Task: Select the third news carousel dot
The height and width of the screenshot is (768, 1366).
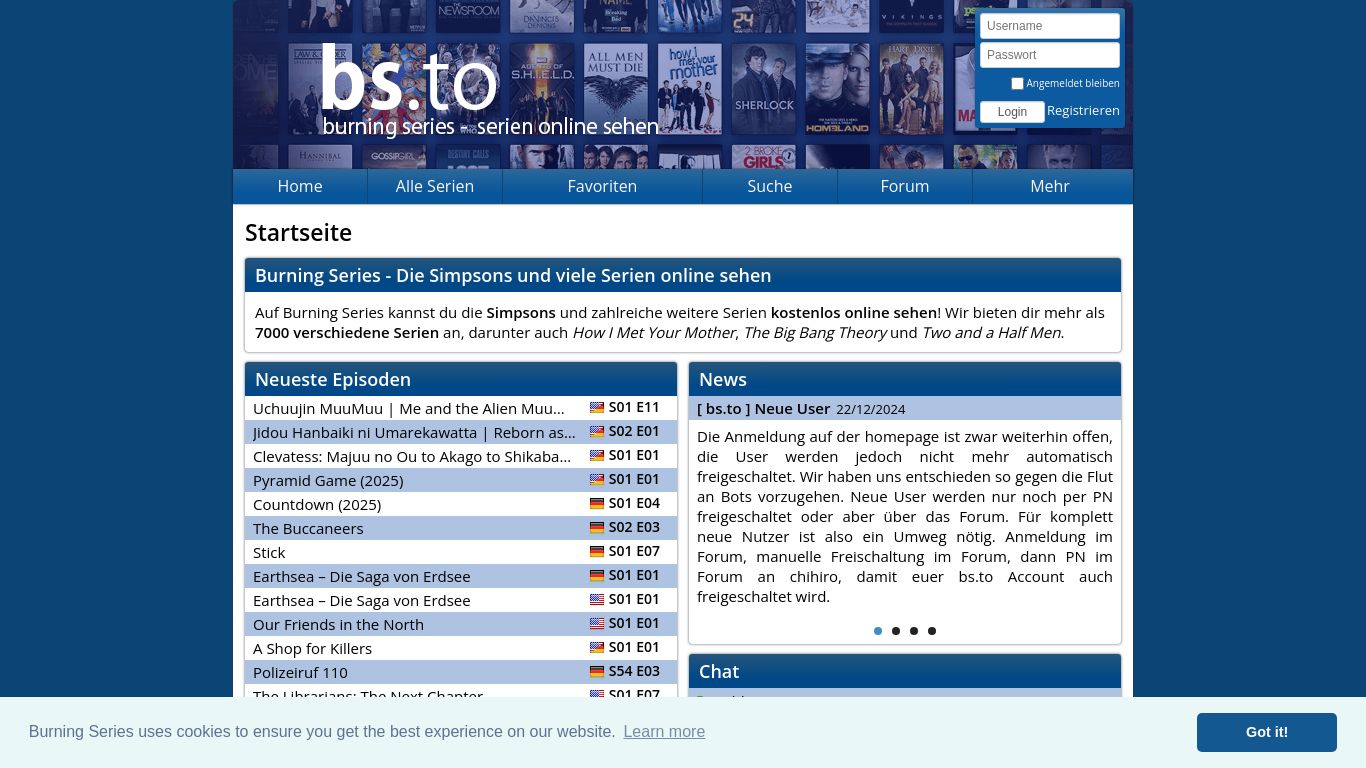Action: [914, 631]
